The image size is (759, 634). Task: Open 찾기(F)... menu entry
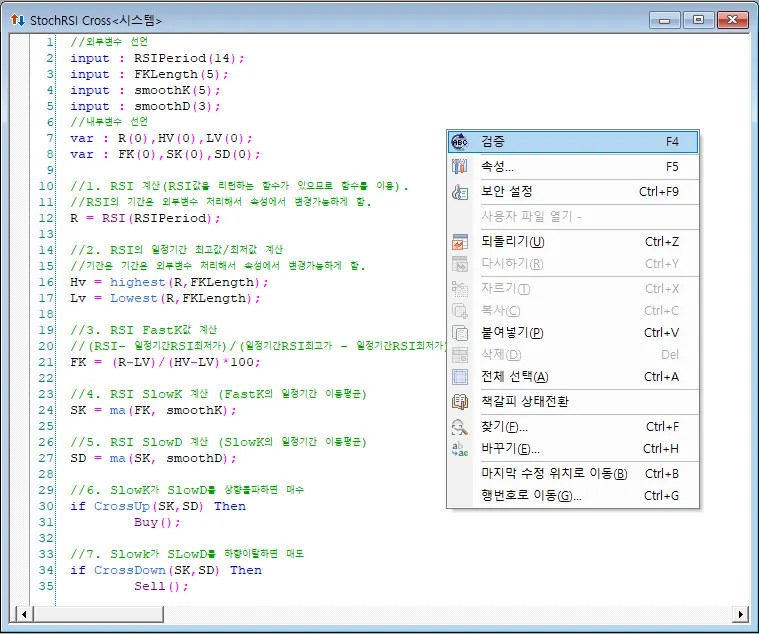[573, 427]
